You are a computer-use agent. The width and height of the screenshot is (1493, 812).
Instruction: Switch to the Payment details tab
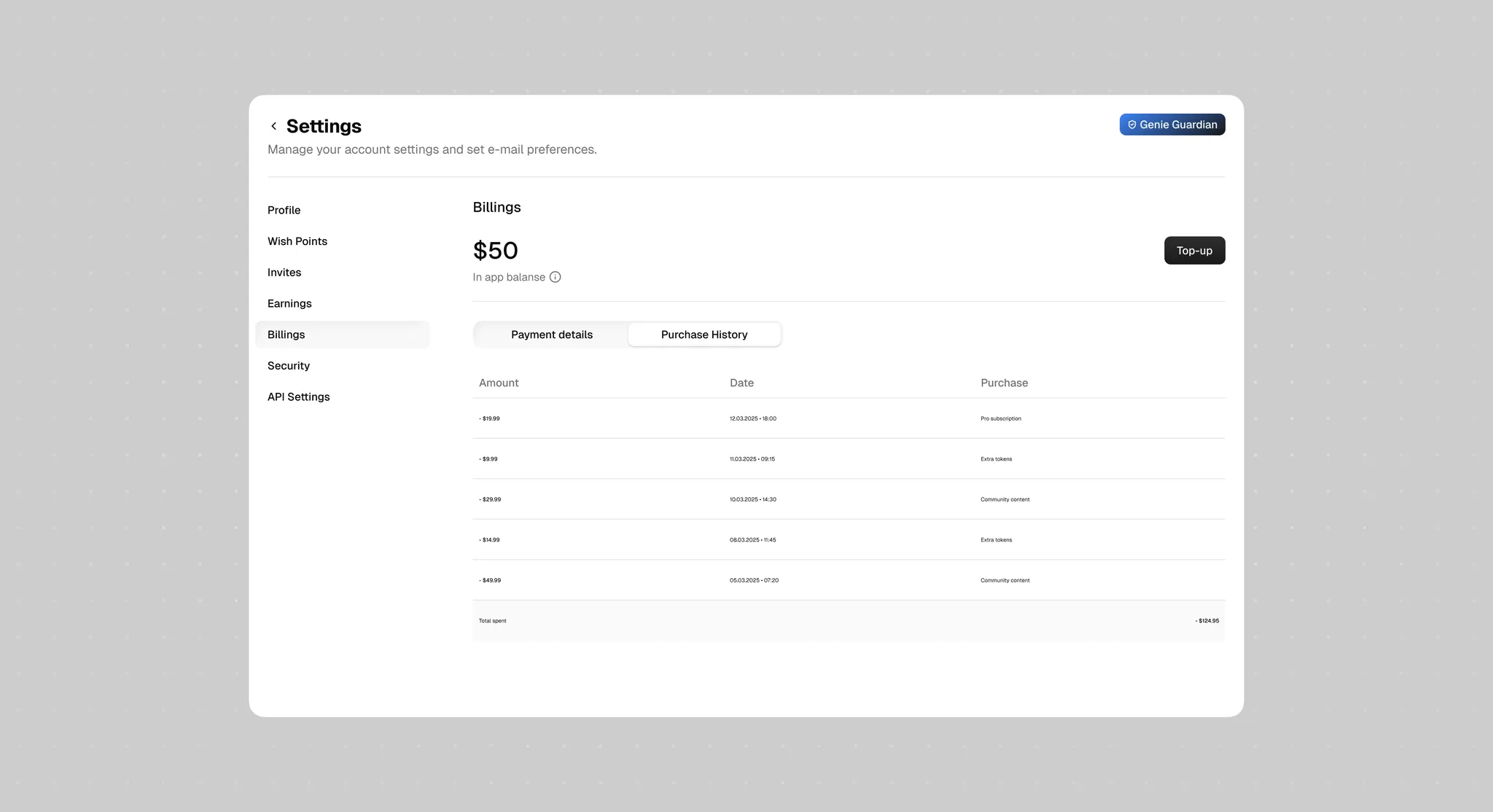(552, 335)
